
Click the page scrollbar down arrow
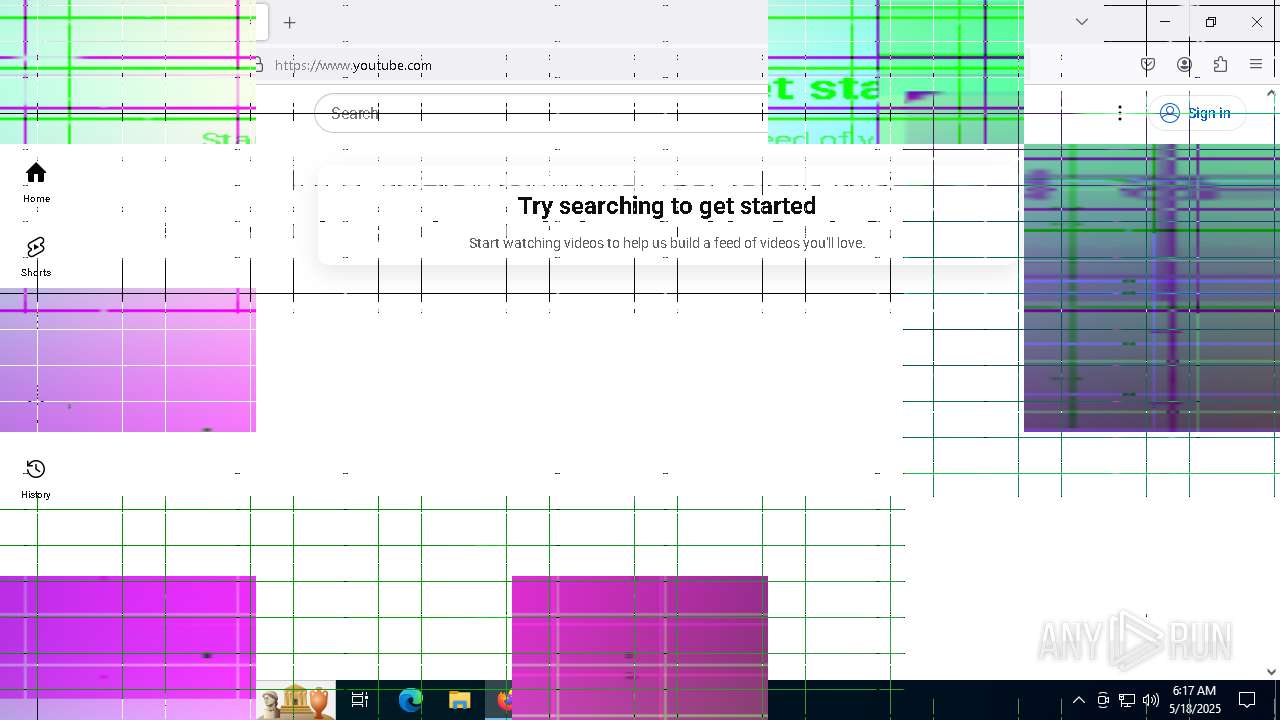point(1271,673)
